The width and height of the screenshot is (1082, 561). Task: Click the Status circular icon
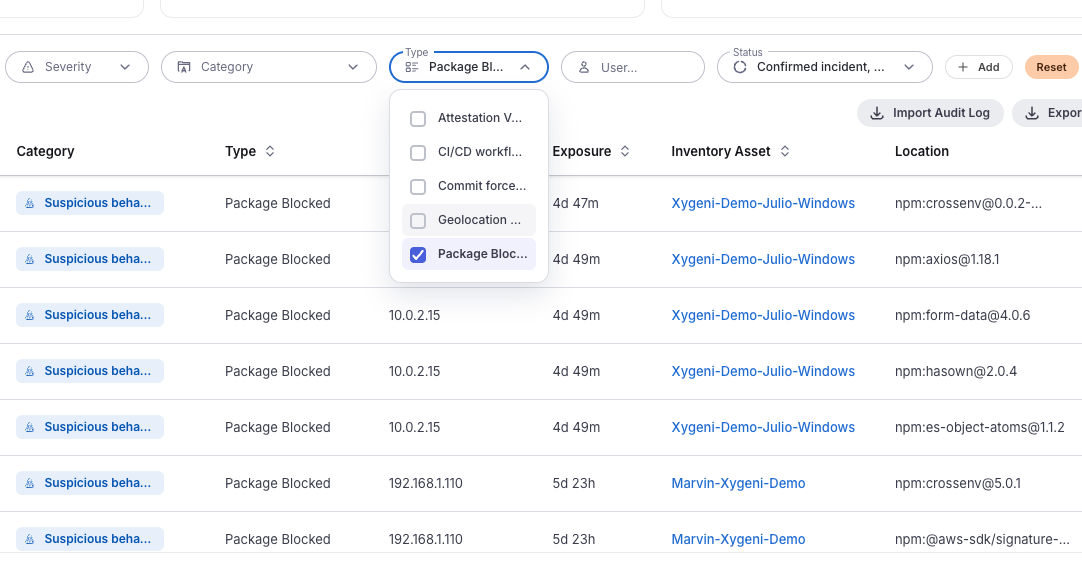(x=740, y=67)
